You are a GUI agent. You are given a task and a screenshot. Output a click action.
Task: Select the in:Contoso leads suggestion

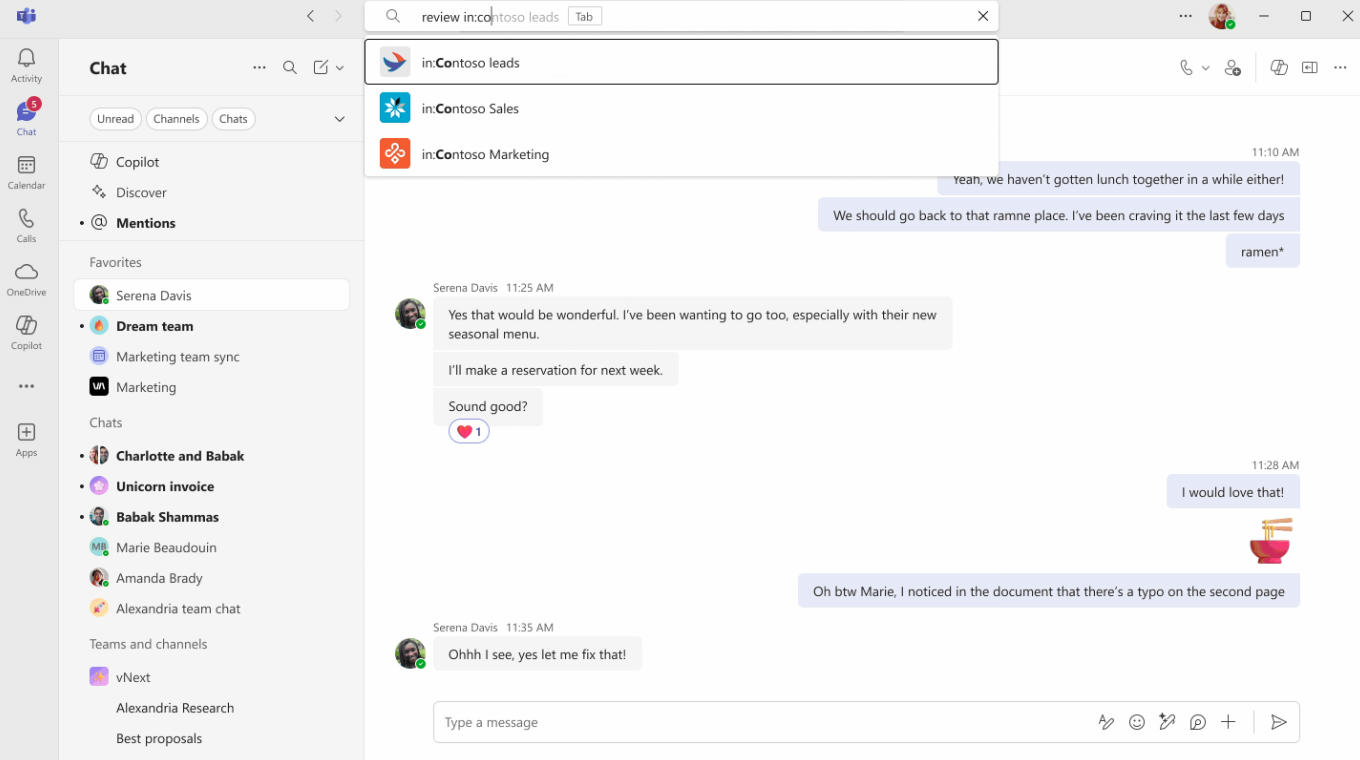click(682, 62)
